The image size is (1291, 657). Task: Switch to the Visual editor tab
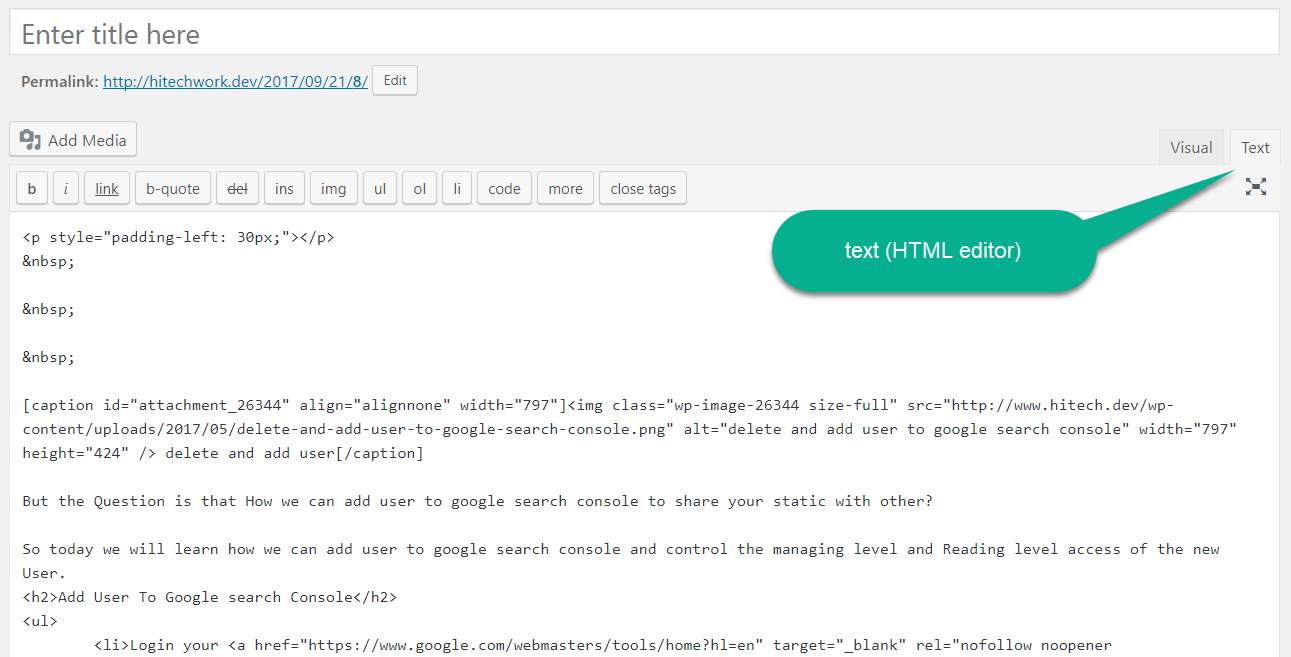(1191, 147)
